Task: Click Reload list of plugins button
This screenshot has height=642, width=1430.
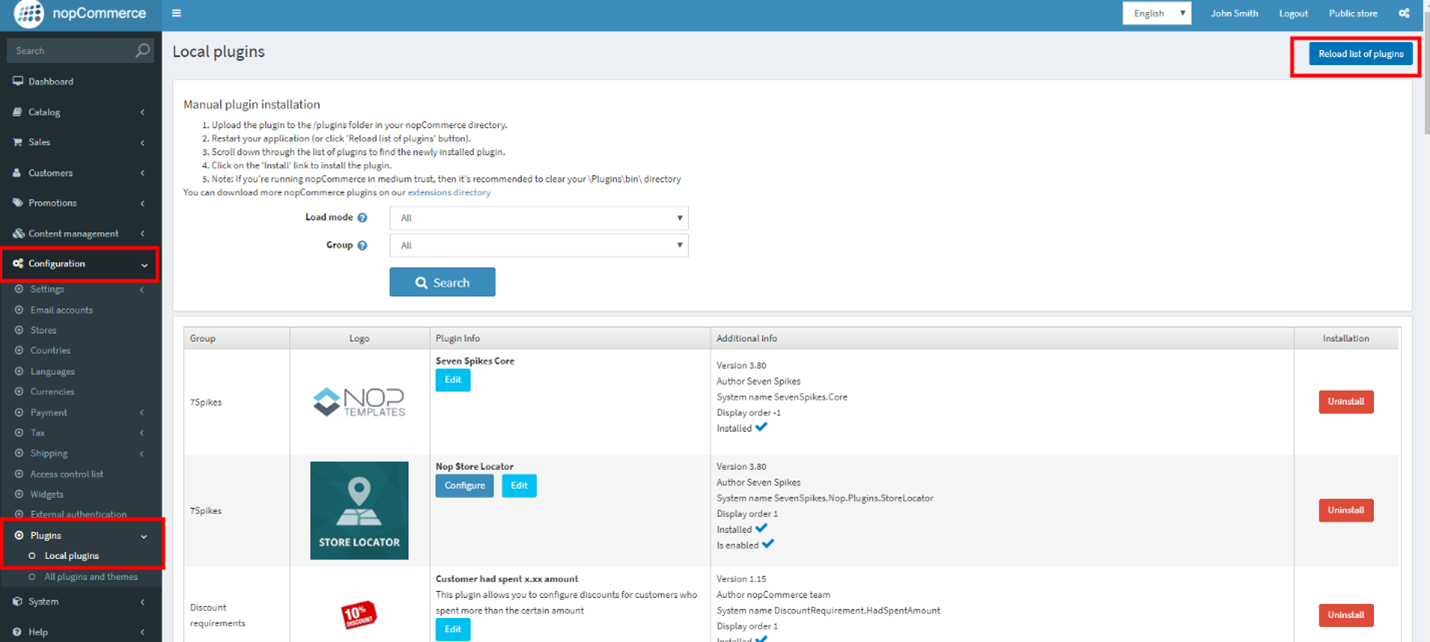Action: coord(1360,54)
